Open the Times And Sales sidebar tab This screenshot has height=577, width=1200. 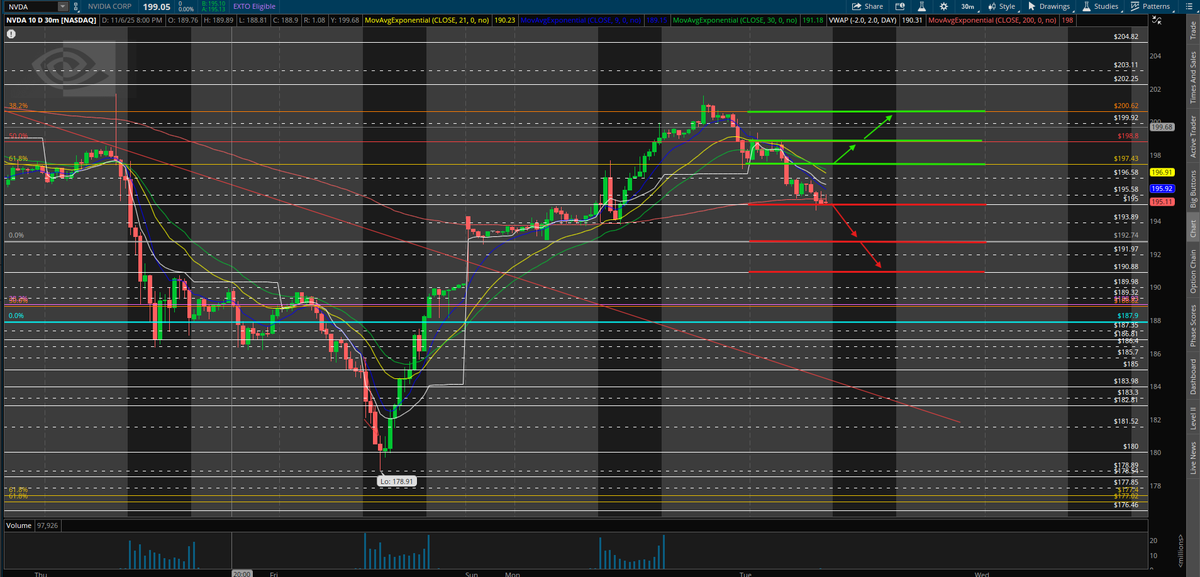click(x=1191, y=79)
